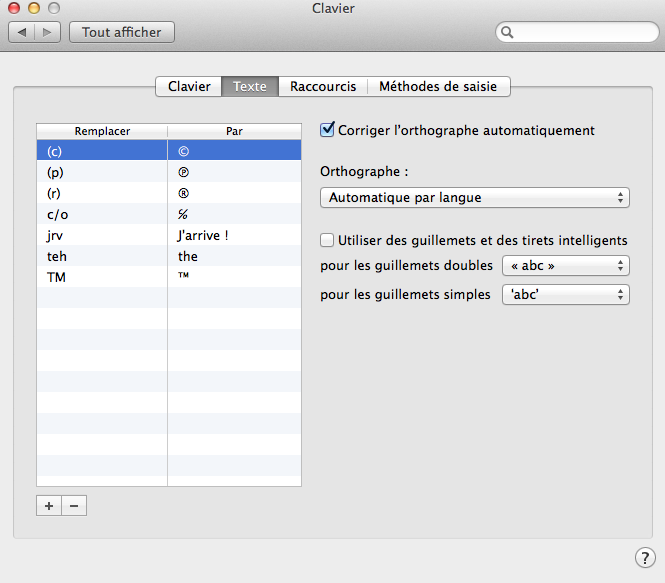665x583 pixels.
Task: Click in the search field
Action: [x=577, y=32]
